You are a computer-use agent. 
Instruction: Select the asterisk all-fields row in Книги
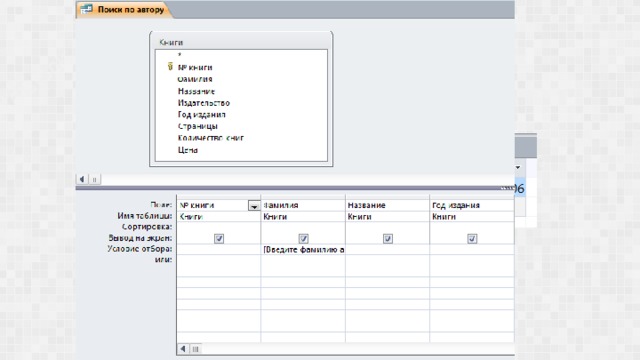point(180,55)
